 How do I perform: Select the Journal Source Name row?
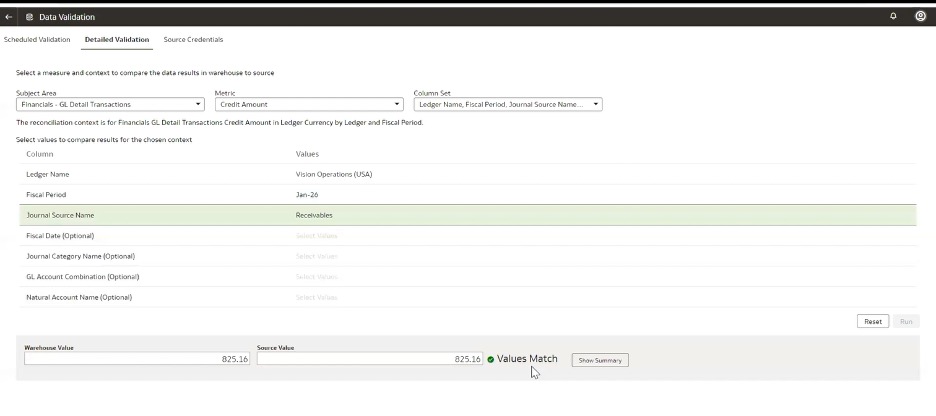pos(467,215)
